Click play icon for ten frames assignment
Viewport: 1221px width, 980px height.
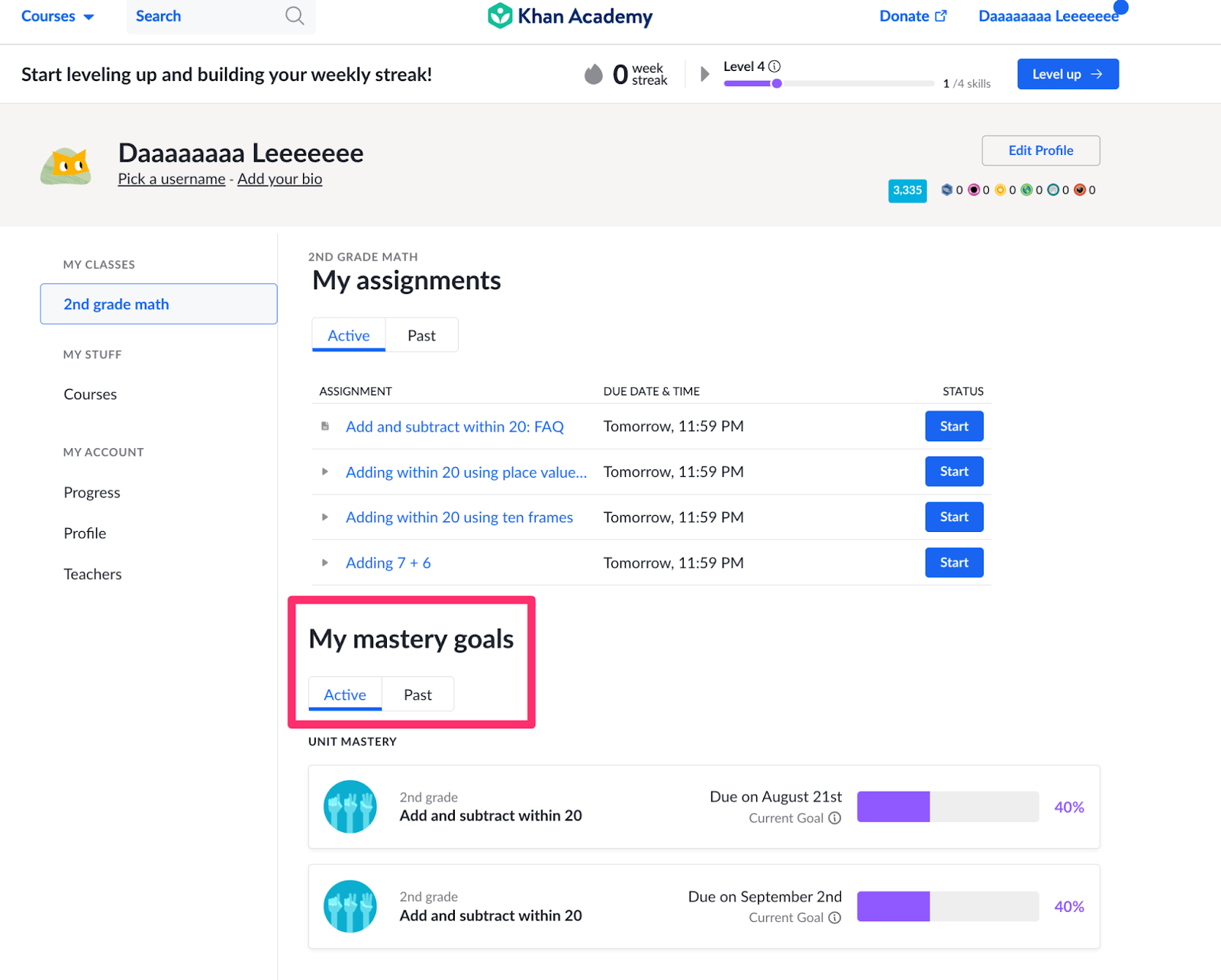[x=325, y=517]
